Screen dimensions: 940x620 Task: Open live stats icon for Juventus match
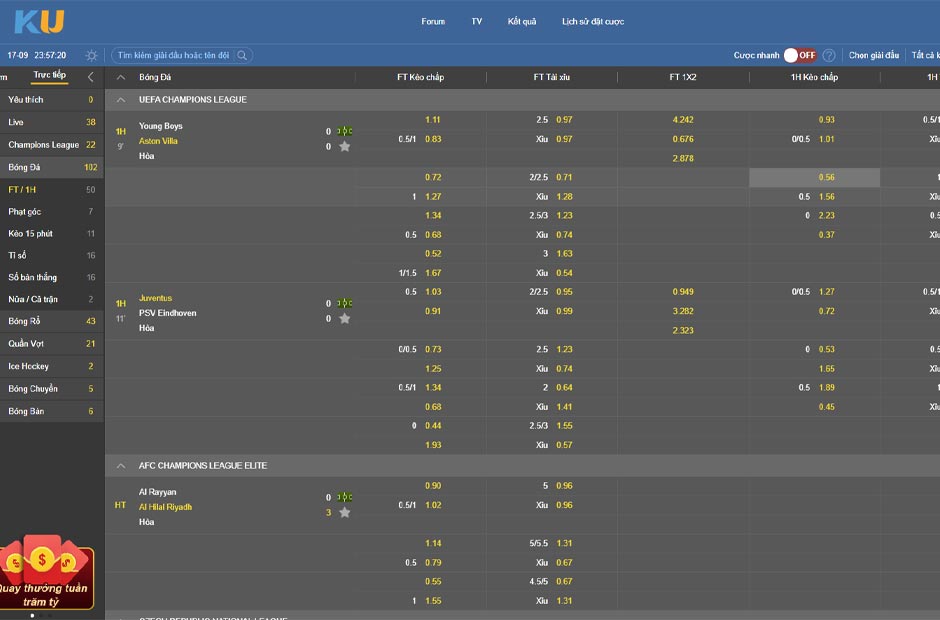pos(345,303)
